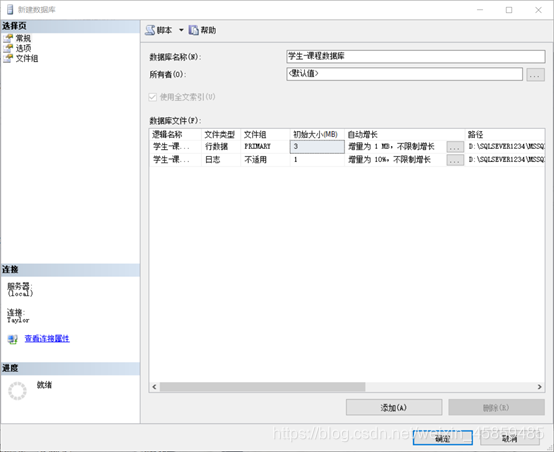Click the 确定 OK button
This screenshot has height=452, width=554.
[x=443, y=438]
